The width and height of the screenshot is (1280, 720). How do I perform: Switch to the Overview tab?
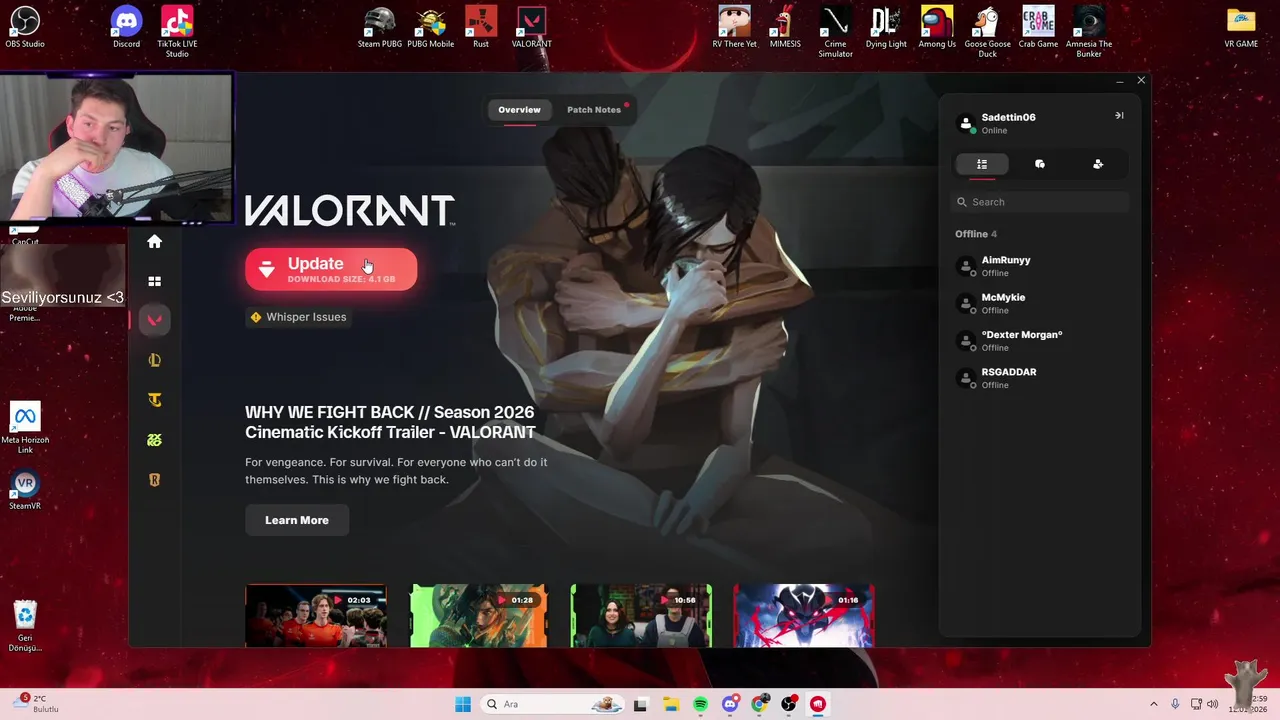519,110
